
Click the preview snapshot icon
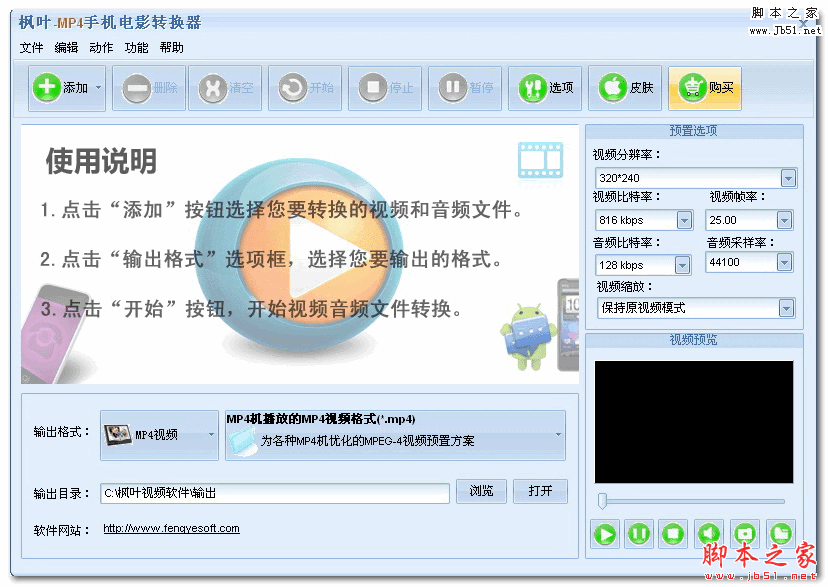(745, 534)
